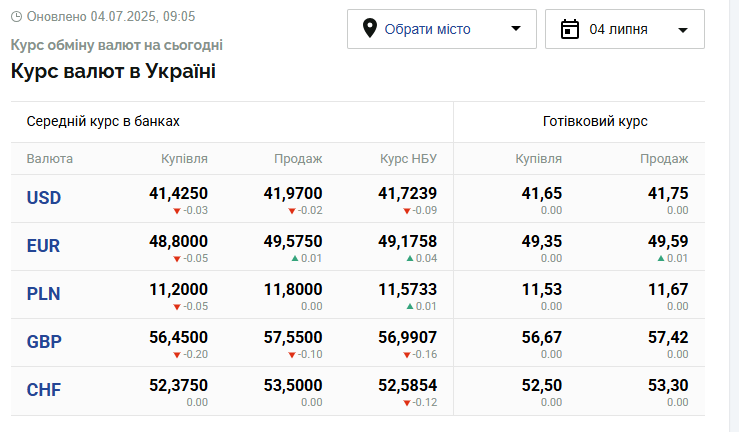Click the Курс НБУ column header

pos(408,158)
